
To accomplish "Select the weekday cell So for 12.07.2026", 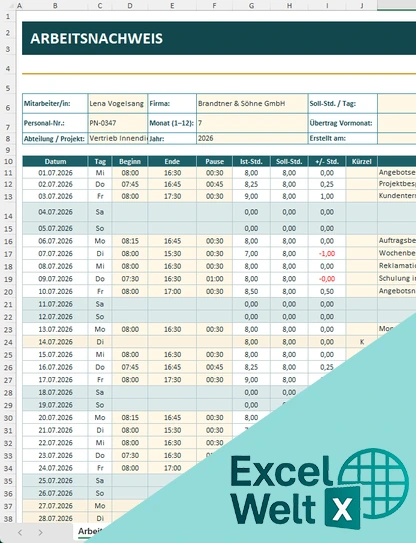I will pyautogui.click(x=100, y=317).
